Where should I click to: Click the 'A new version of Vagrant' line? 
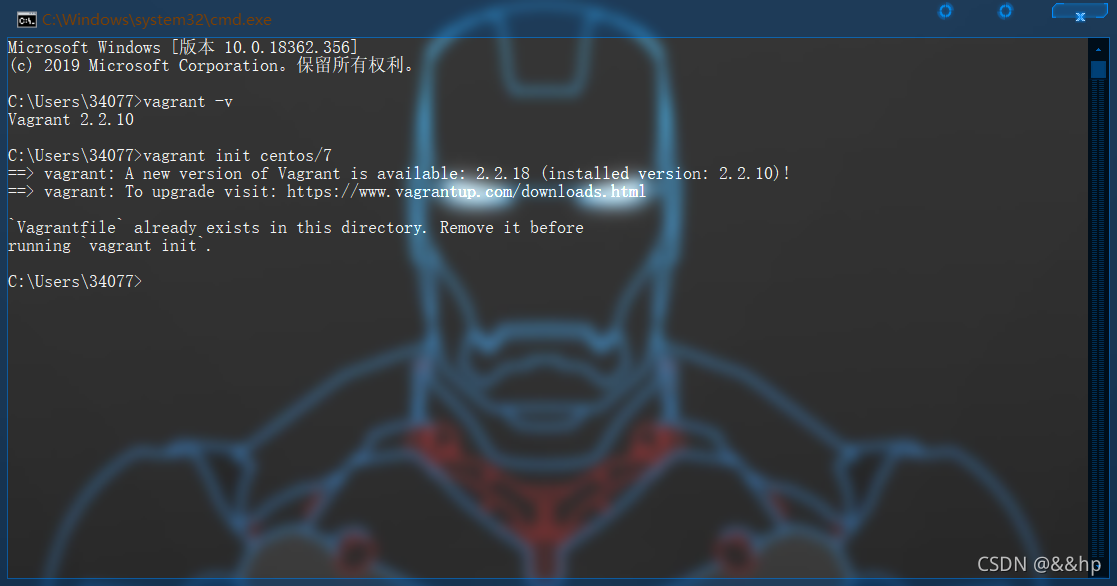[399, 174]
